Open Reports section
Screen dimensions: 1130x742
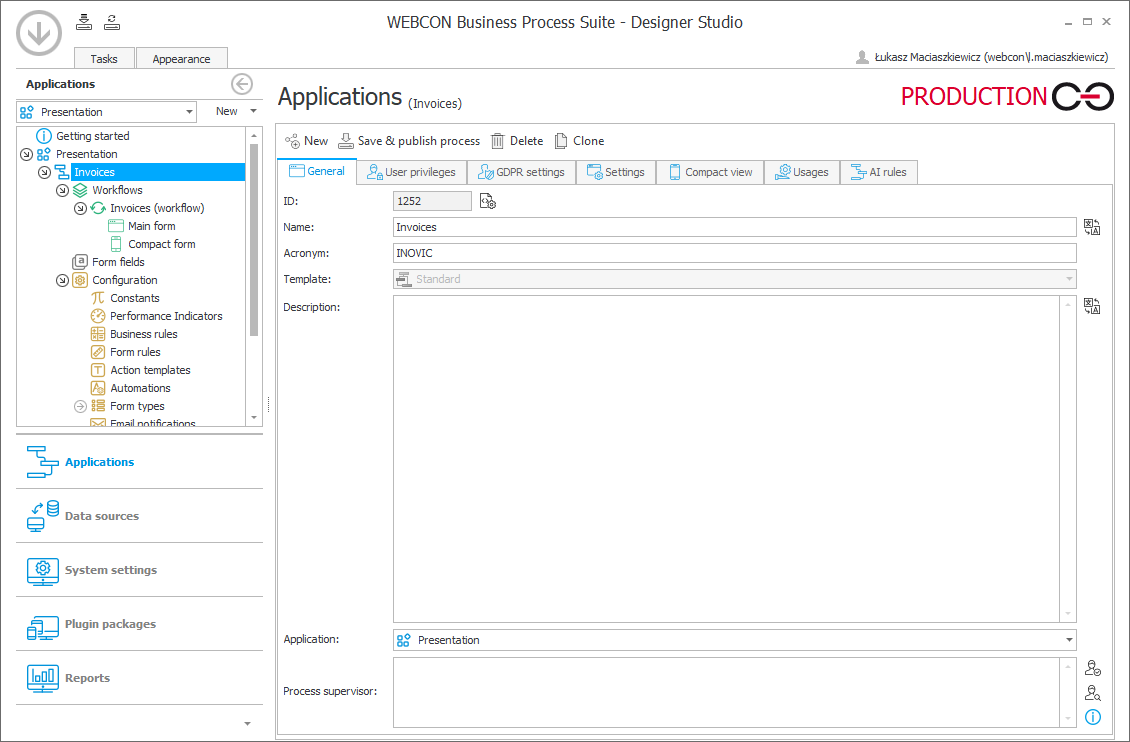(x=139, y=678)
